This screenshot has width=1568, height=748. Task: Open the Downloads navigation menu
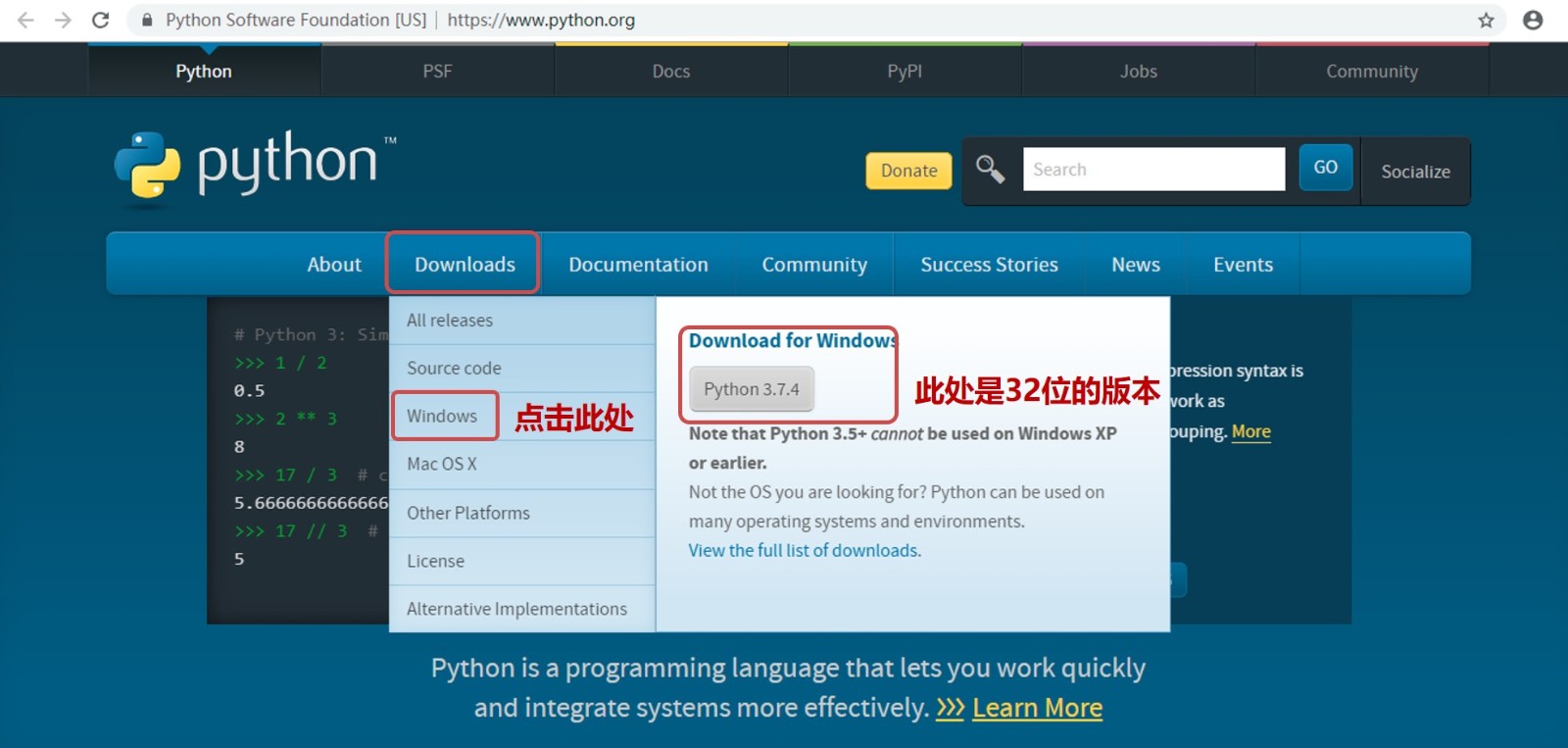pos(465,264)
